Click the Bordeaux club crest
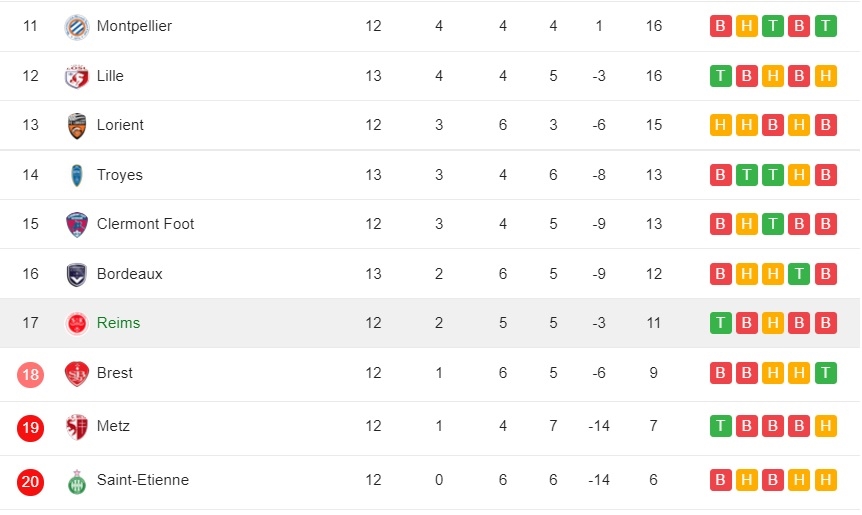 click(76, 274)
